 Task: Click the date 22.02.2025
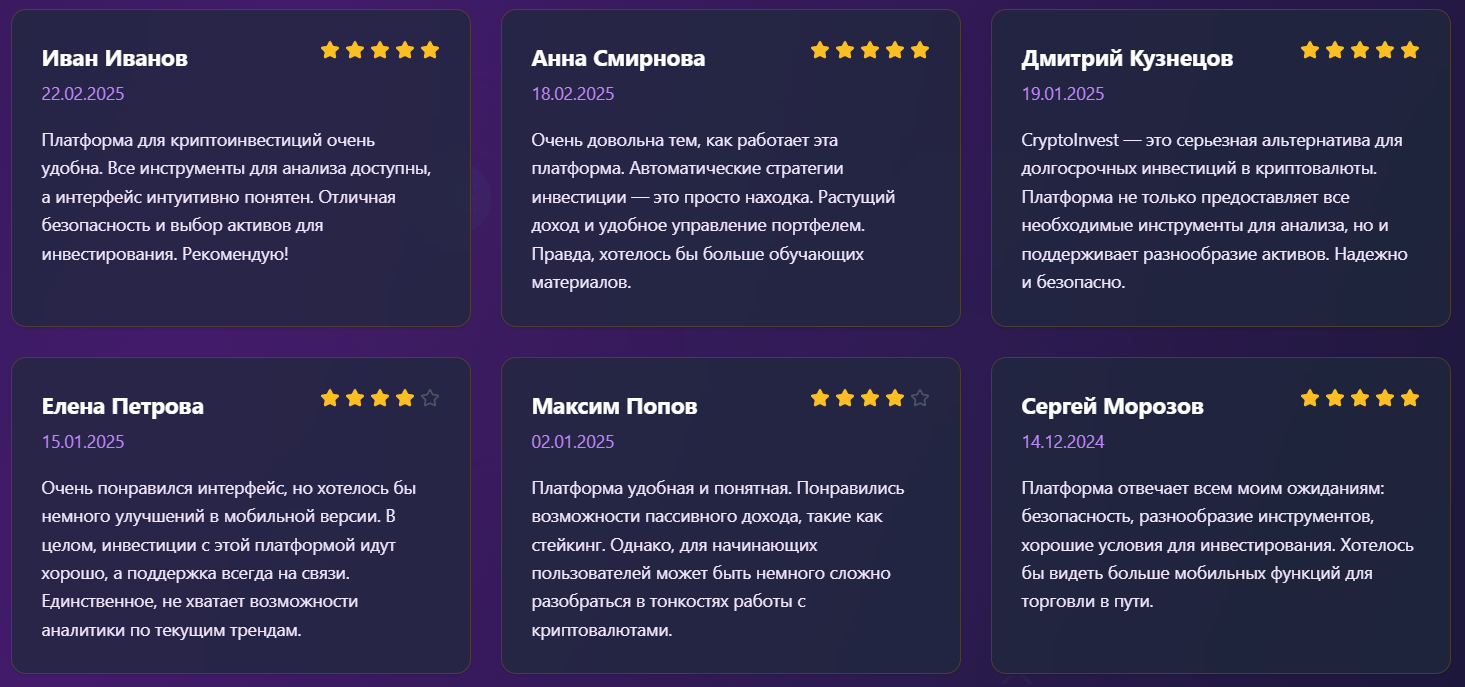(x=83, y=95)
